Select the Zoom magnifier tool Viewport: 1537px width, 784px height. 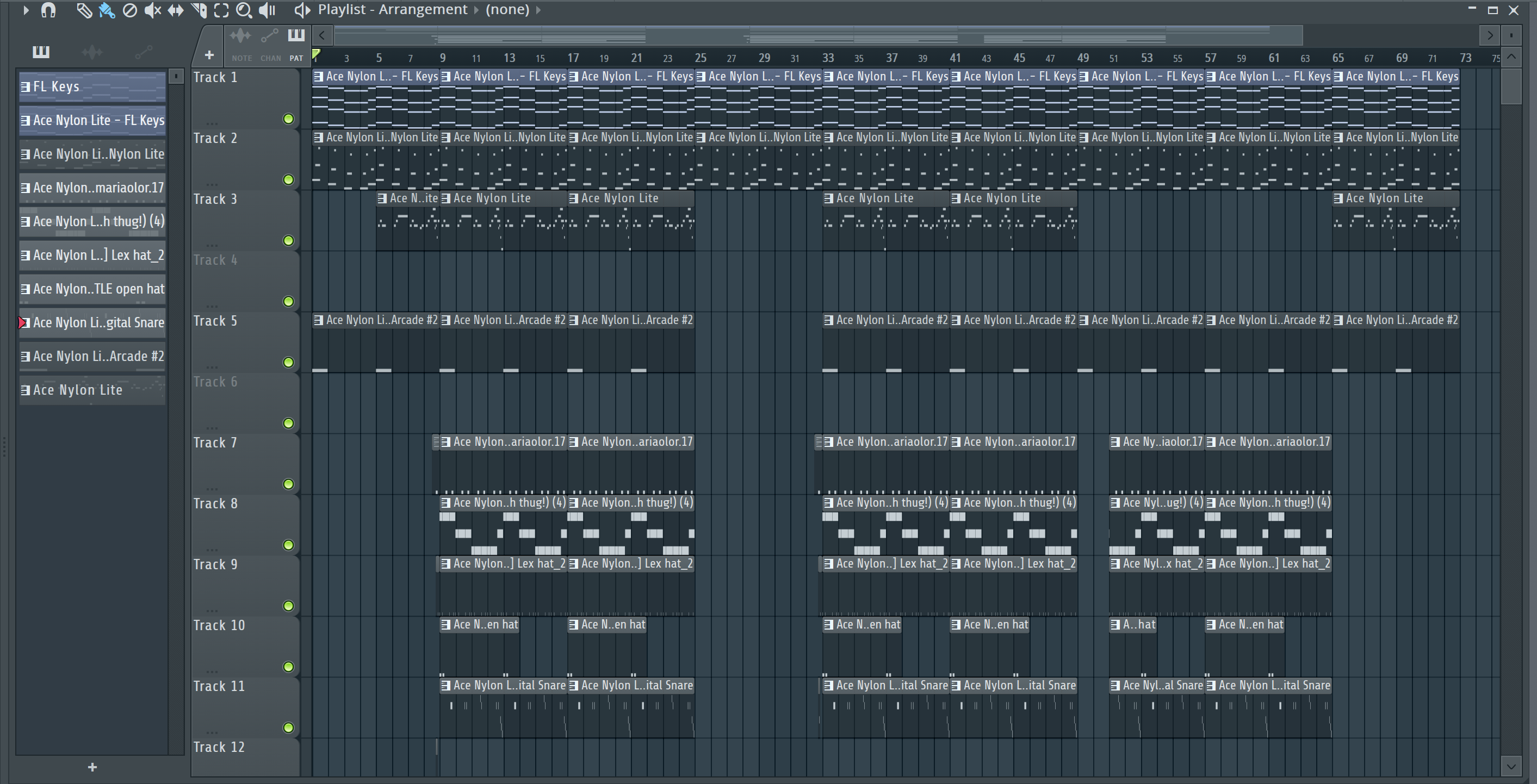[244, 10]
